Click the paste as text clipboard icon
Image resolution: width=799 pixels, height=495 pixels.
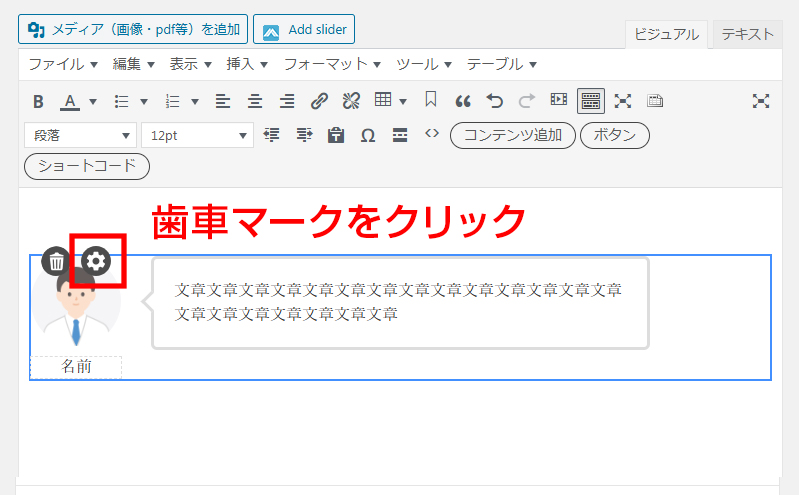336,135
